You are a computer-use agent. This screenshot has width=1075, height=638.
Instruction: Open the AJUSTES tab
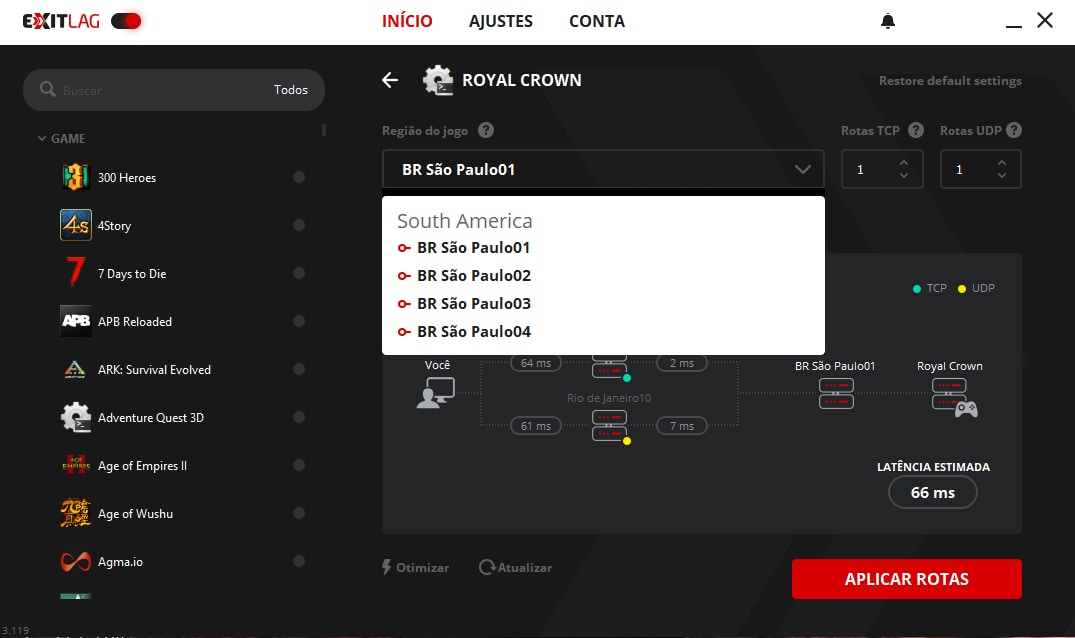click(501, 21)
